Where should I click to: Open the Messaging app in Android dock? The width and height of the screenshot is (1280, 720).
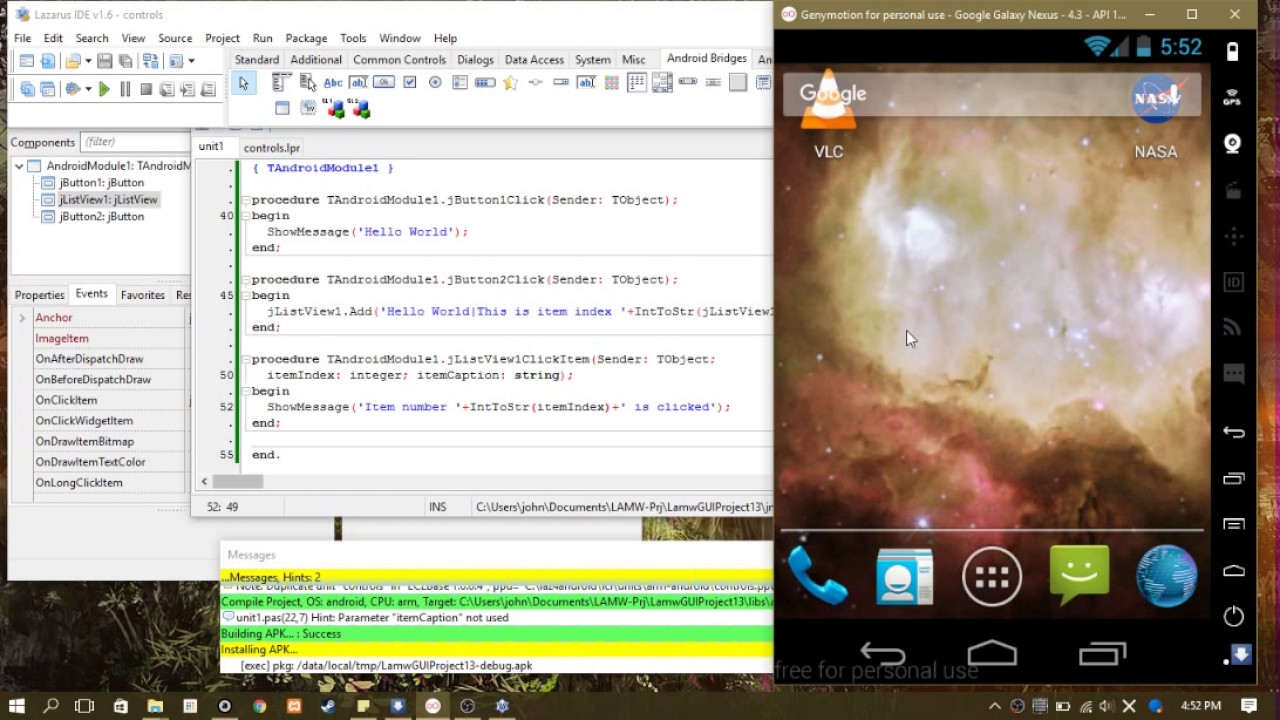pos(1079,576)
